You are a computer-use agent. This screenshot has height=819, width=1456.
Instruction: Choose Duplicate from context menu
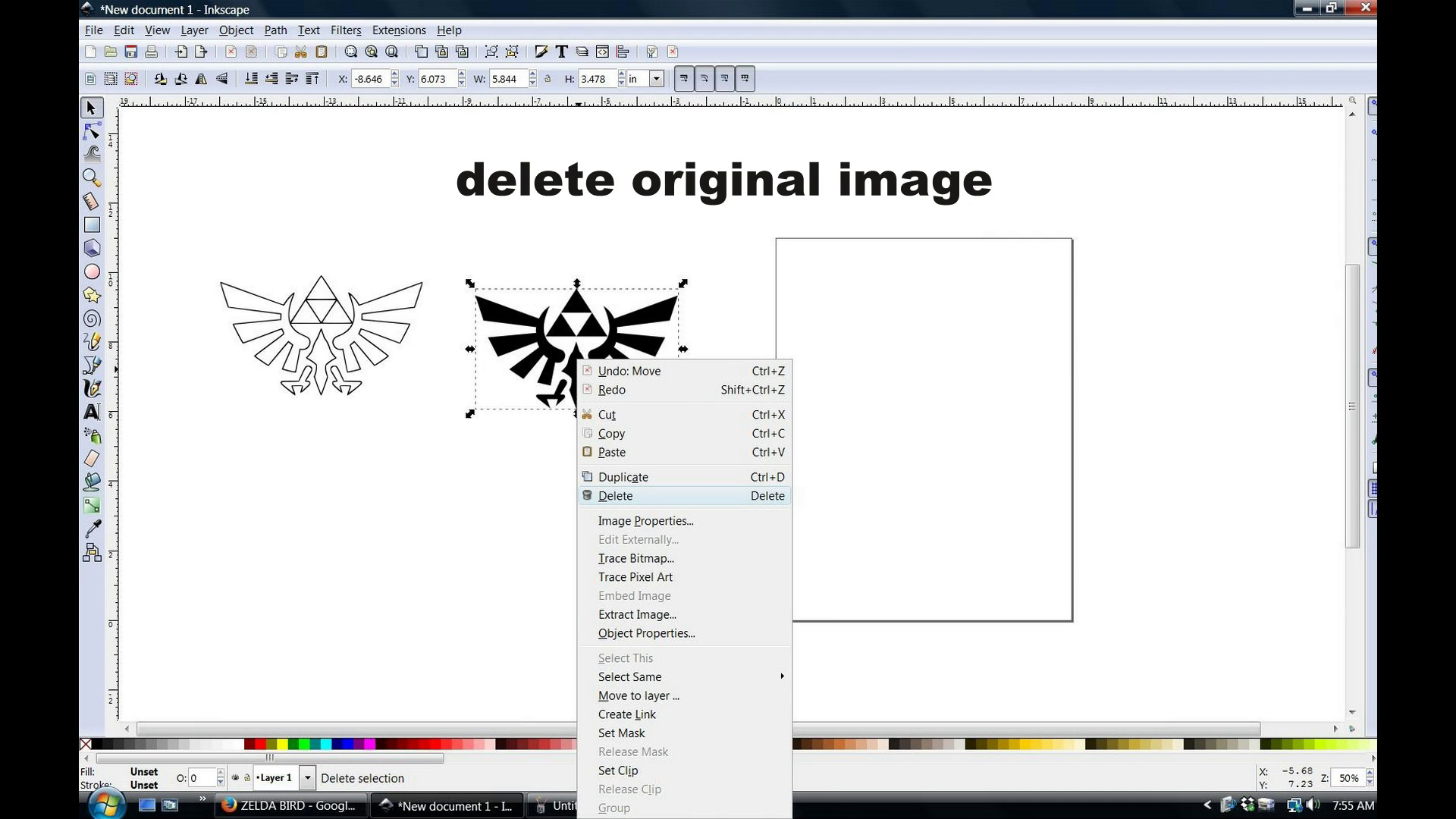click(x=684, y=477)
